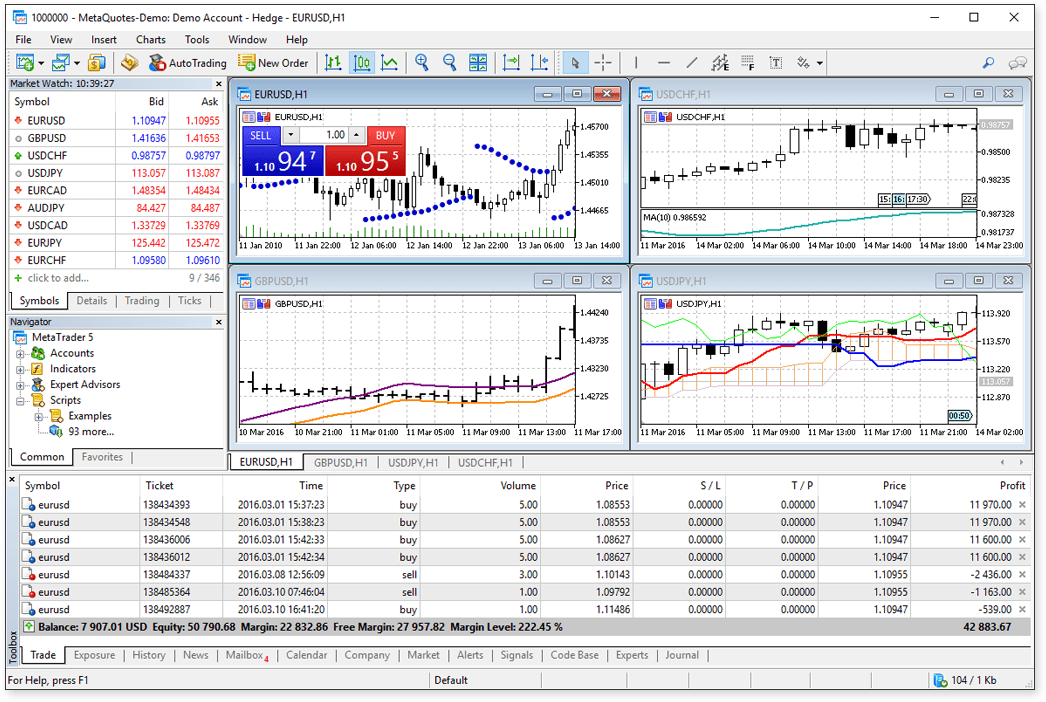Viewport: 1046px width, 702px height.
Task: Click the Favorites tab in Navigator
Action: (x=102, y=457)
